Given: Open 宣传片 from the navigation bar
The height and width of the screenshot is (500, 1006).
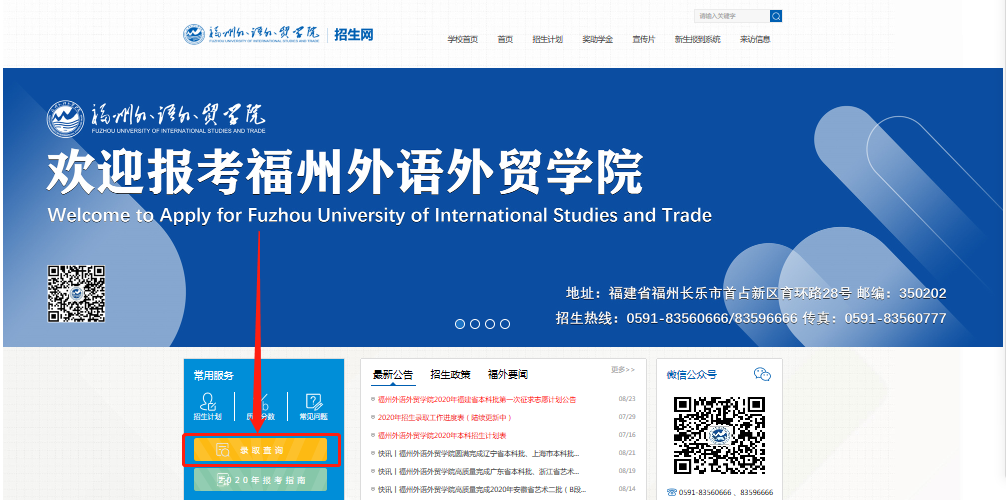Looking at the screenshot, I should click(x=644, y=39).
